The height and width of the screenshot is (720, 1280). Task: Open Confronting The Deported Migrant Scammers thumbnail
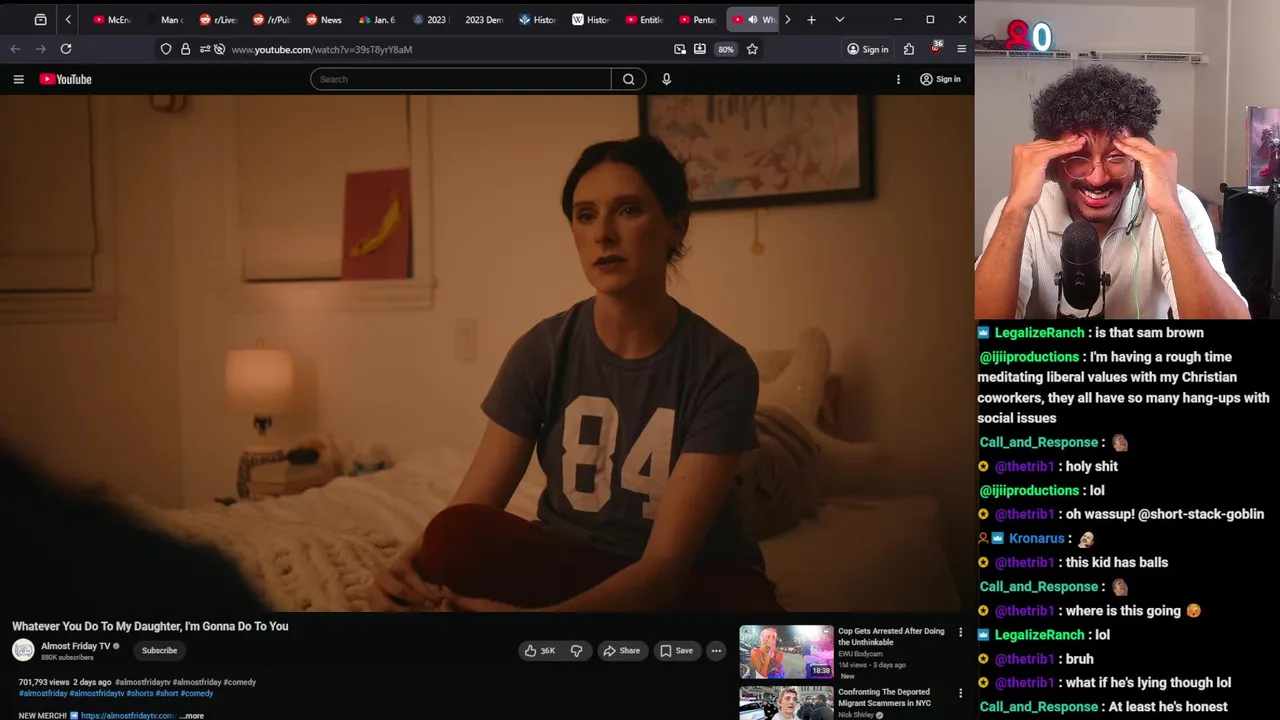(x=786, y=703)
